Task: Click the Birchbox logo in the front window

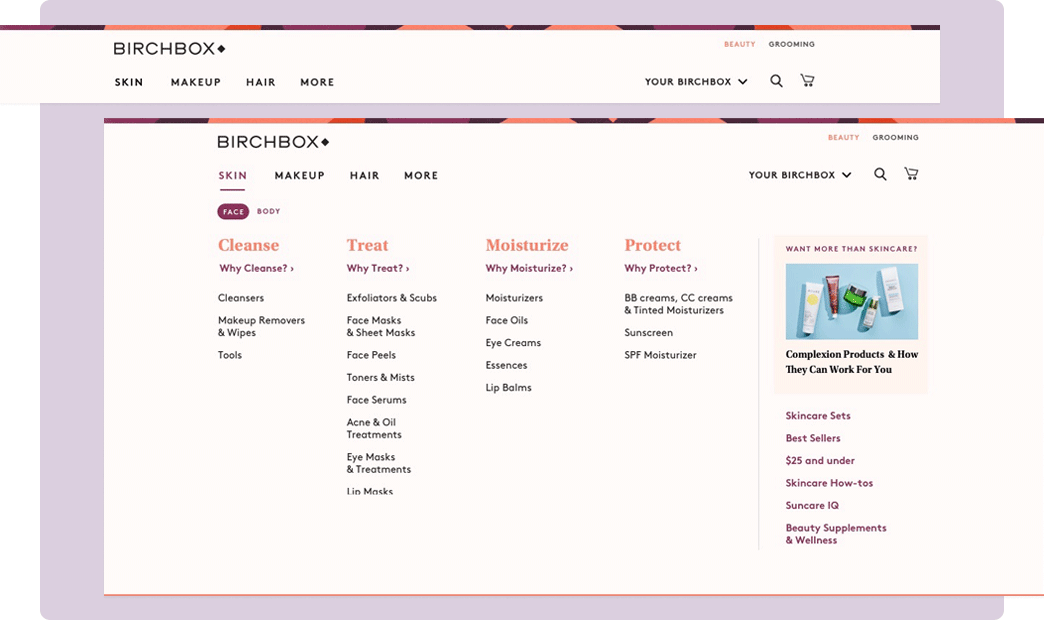Action: 273,142
